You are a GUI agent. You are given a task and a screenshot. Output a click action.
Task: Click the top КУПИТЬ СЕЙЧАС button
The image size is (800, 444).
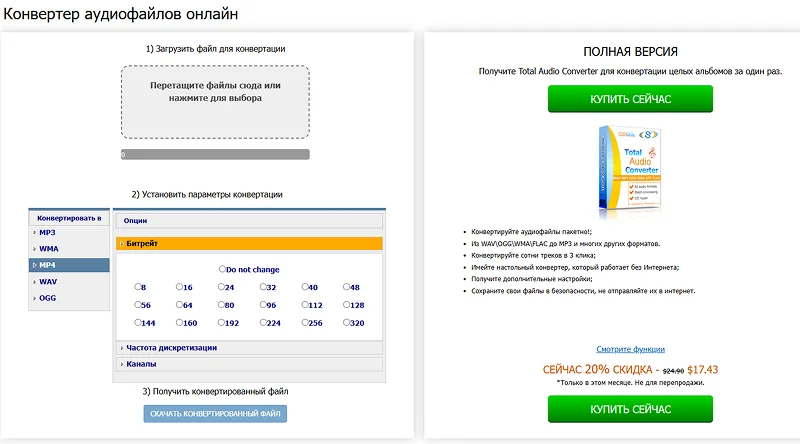coord(630,98)
